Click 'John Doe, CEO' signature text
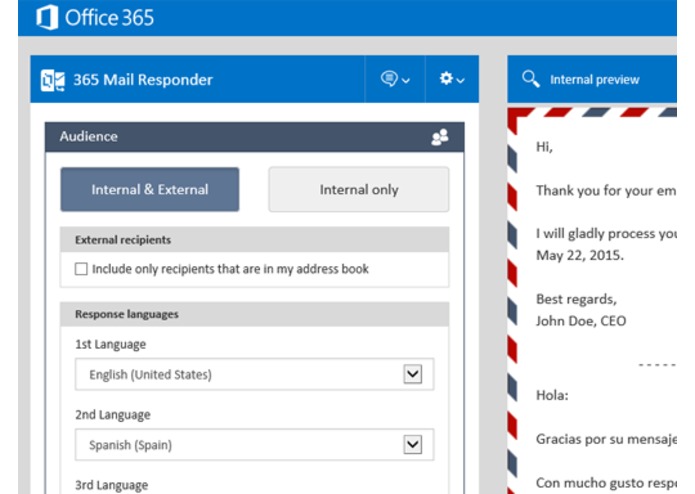The width and height of the screenshot is (695, 494). click(581, 321)
